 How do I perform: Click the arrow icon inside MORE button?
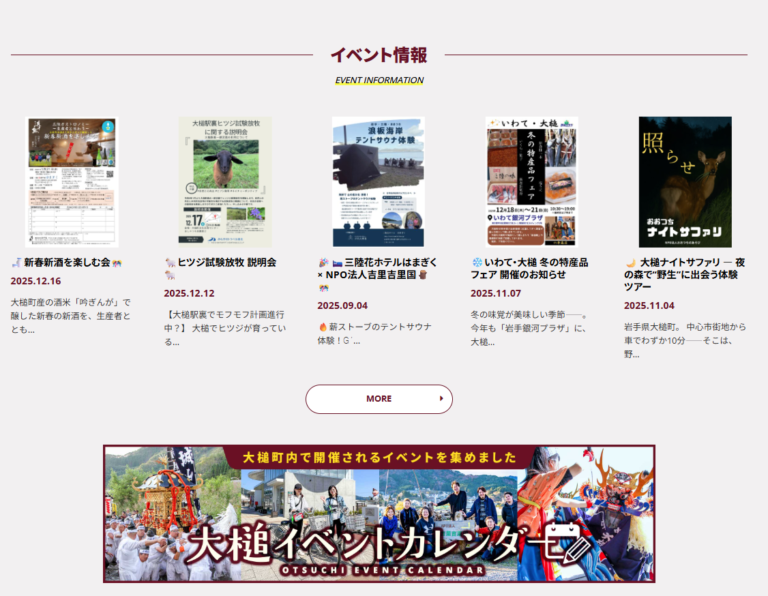coord(441,399)
